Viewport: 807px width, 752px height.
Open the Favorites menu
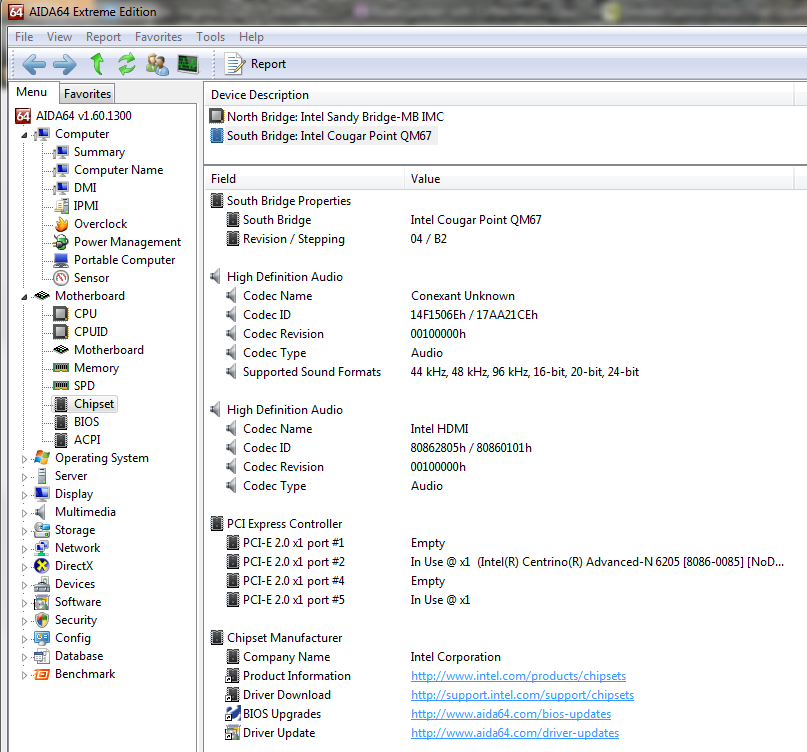[x=158, y=37]
